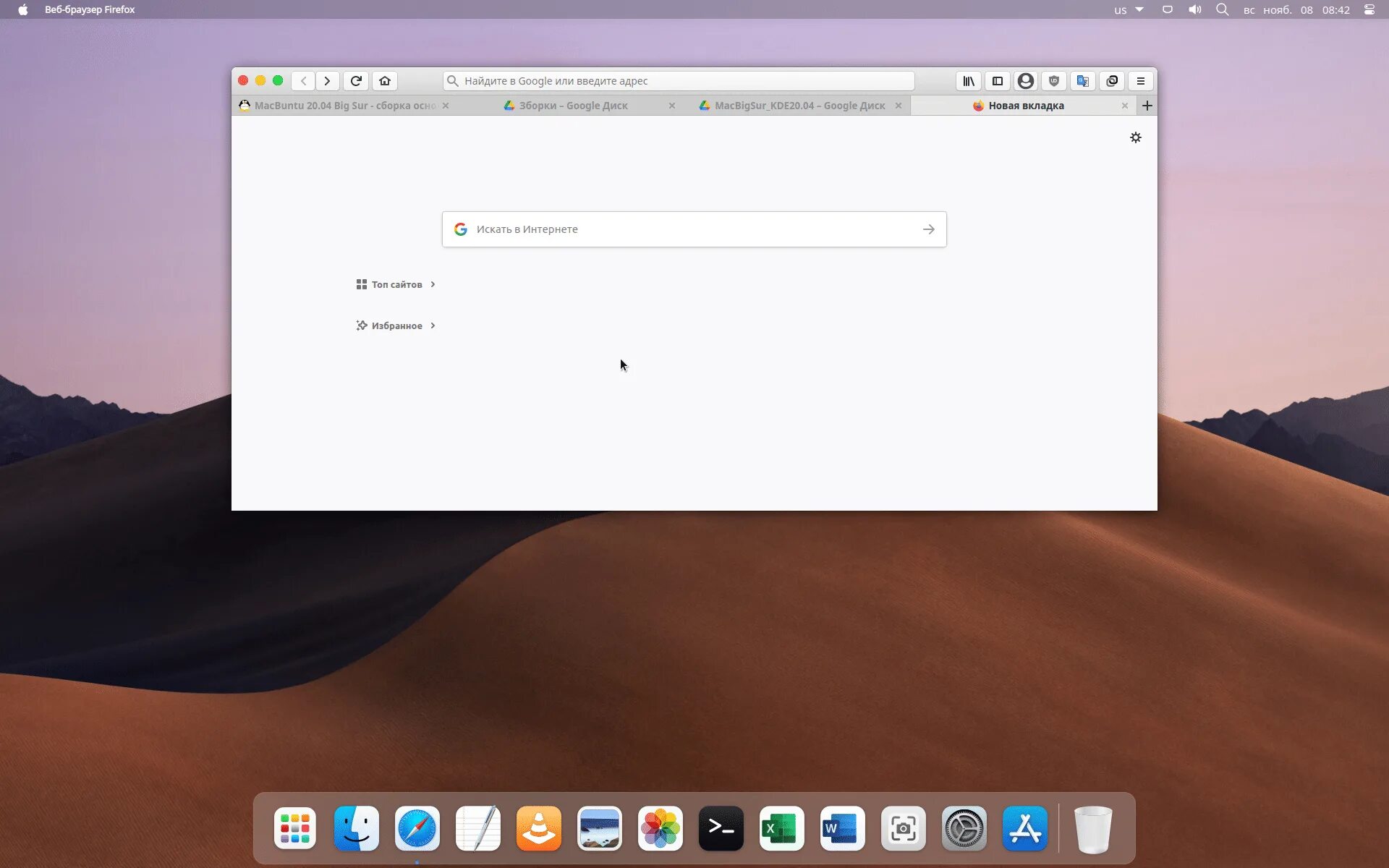Switch to Зборки – Google Диск tab
This screenshot has width=1389, height=868.
[573, 106]
